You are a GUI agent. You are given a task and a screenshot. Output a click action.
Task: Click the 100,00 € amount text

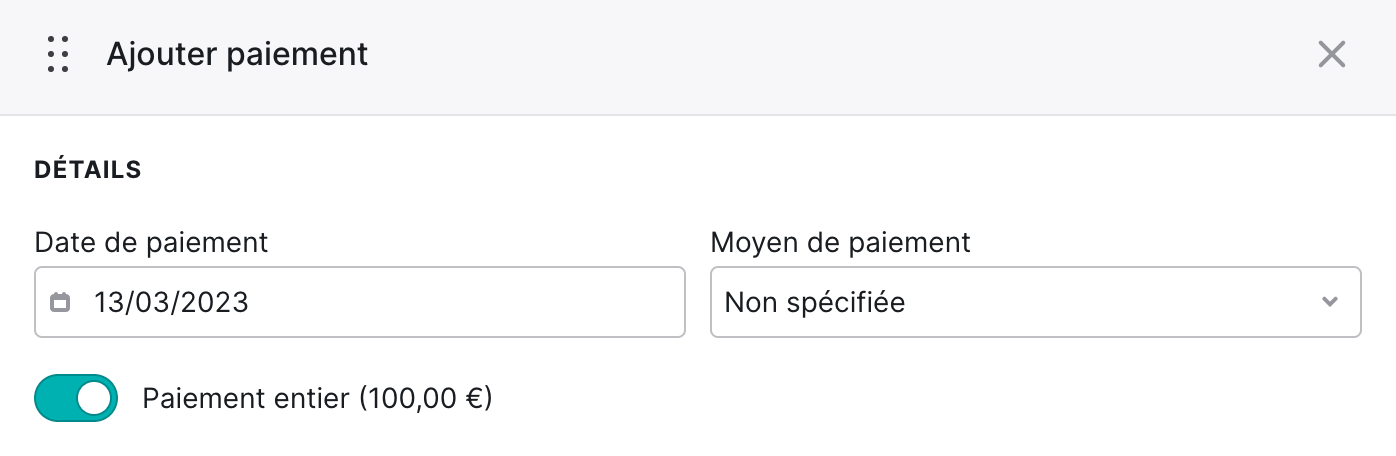(424, 399)
